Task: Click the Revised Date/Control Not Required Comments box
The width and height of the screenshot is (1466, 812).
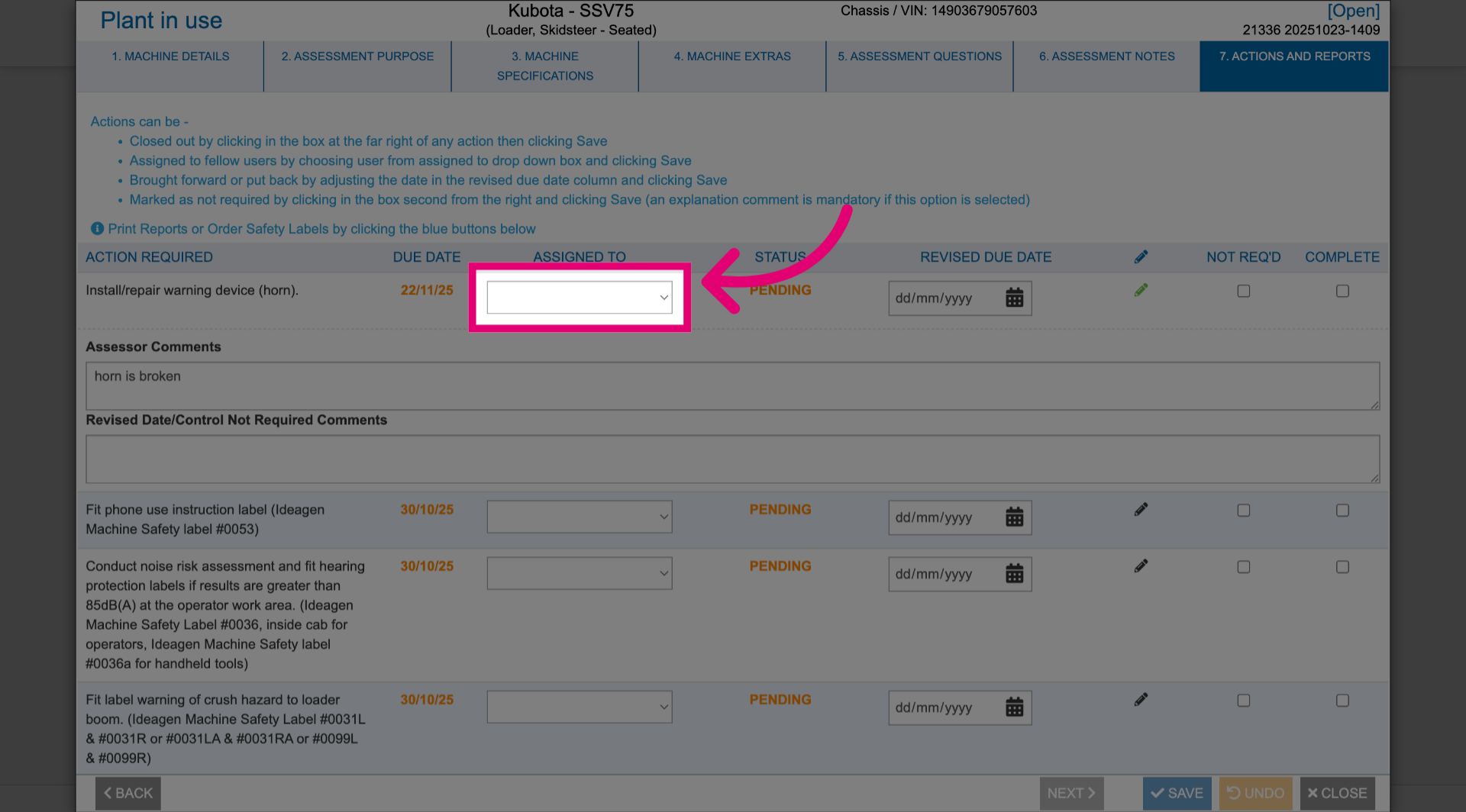Action: pos(732,459)
